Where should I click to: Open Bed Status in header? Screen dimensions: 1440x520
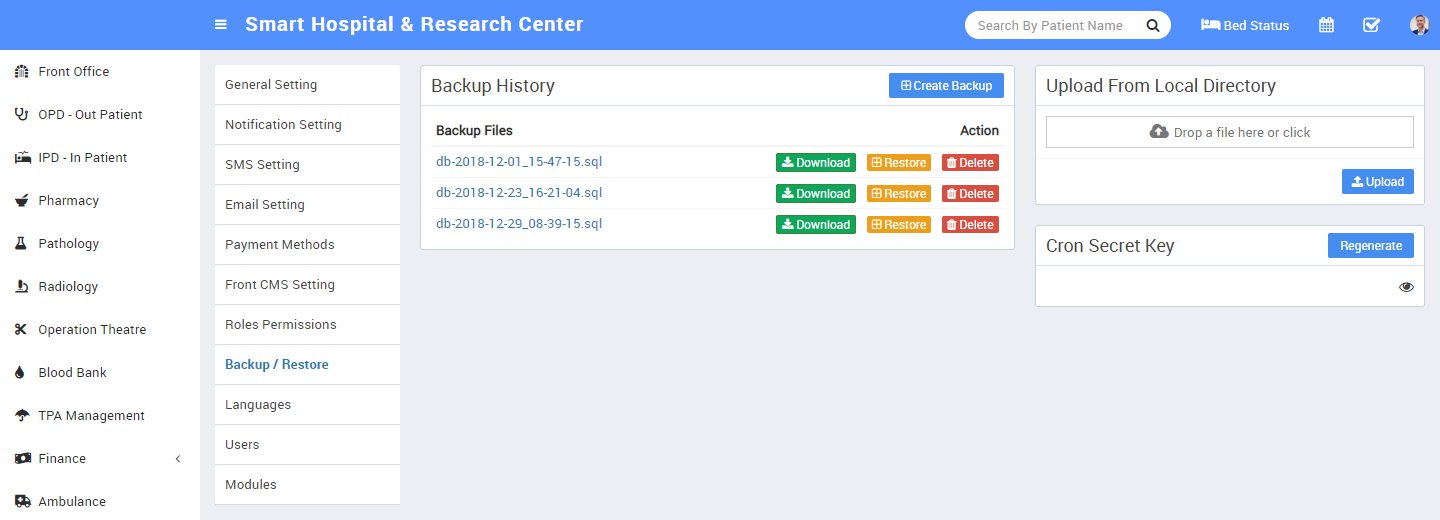[x=1245, y=25]
